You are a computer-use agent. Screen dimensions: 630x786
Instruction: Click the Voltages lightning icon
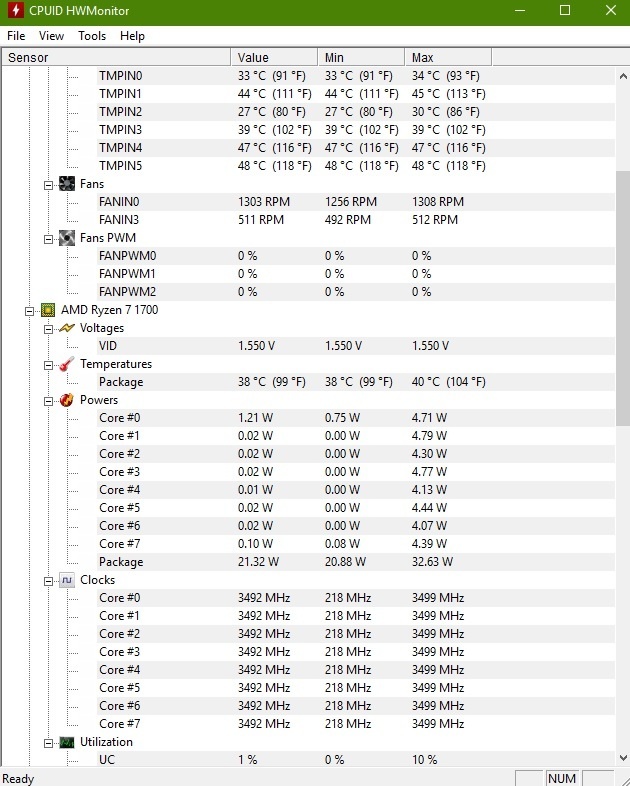coord(67,328)
